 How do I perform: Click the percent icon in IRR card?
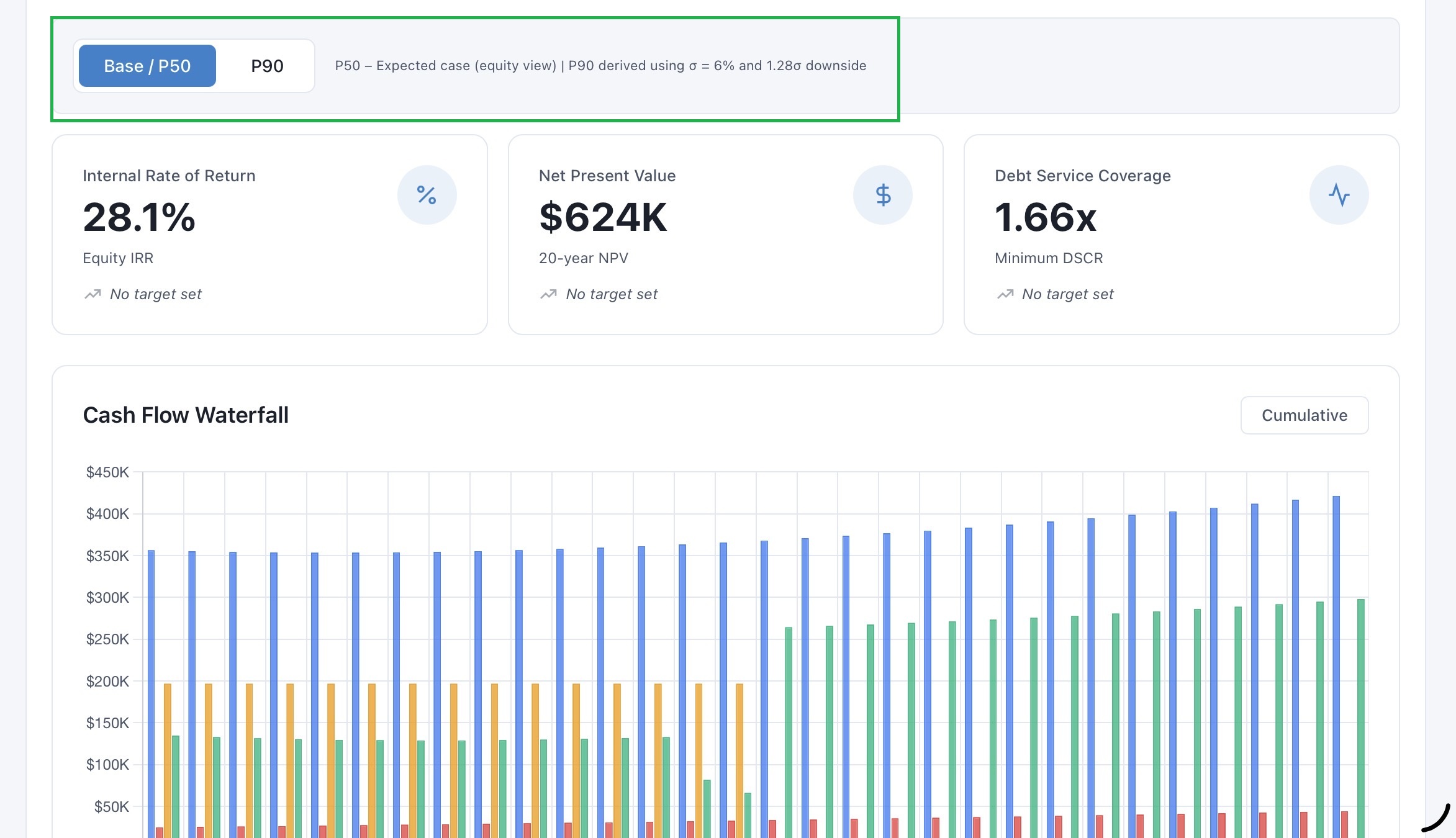click(x=427, y=195)
